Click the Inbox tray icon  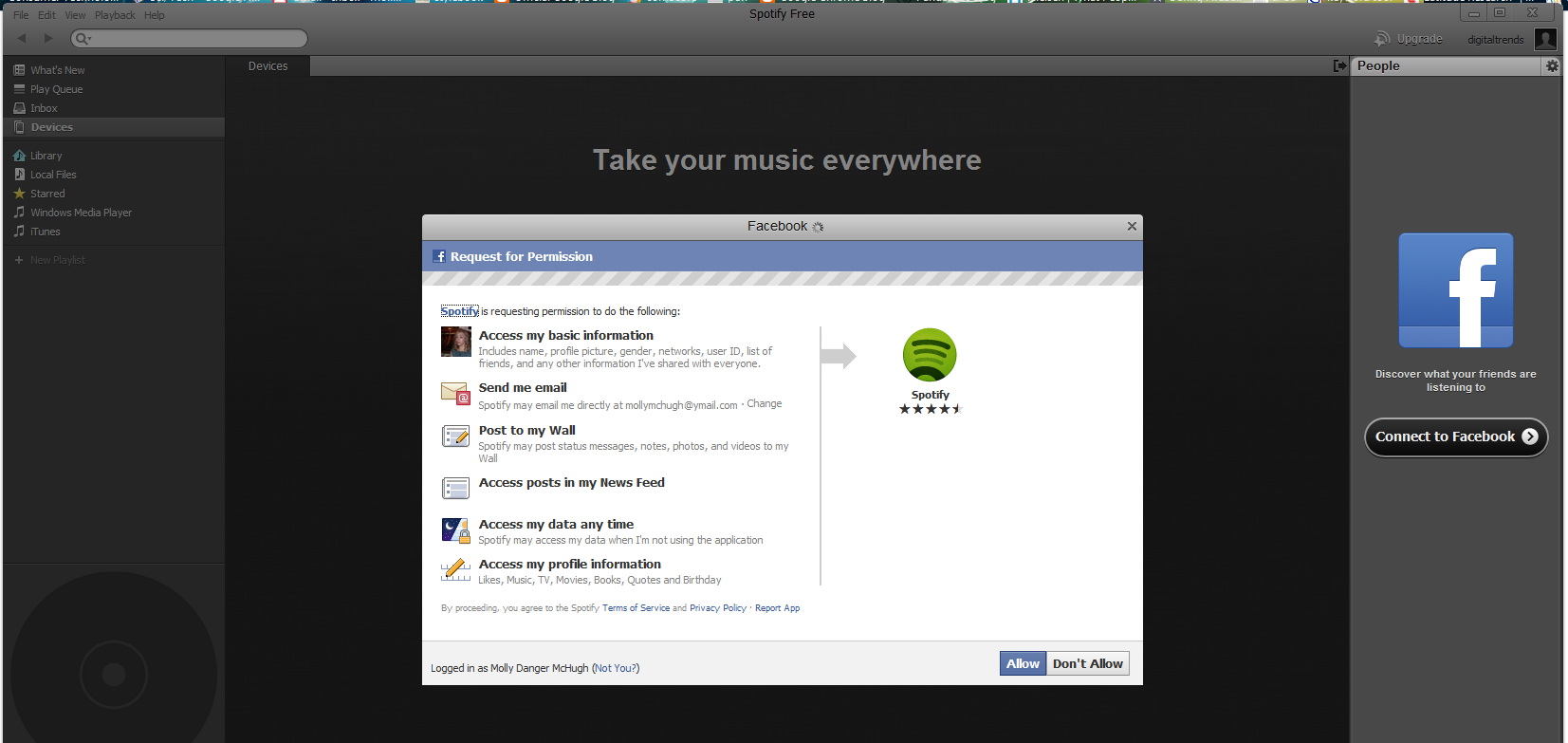click(x=19, y=108)
